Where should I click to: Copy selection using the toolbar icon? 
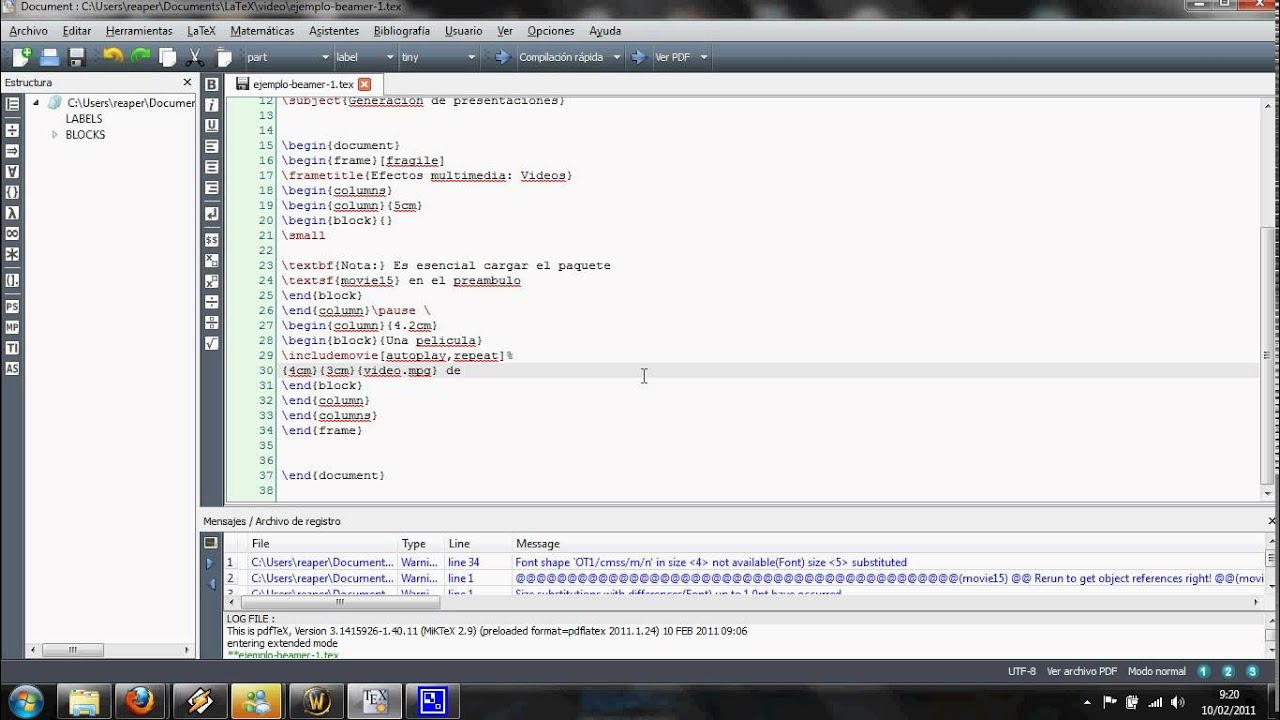(x=168, y=57)
